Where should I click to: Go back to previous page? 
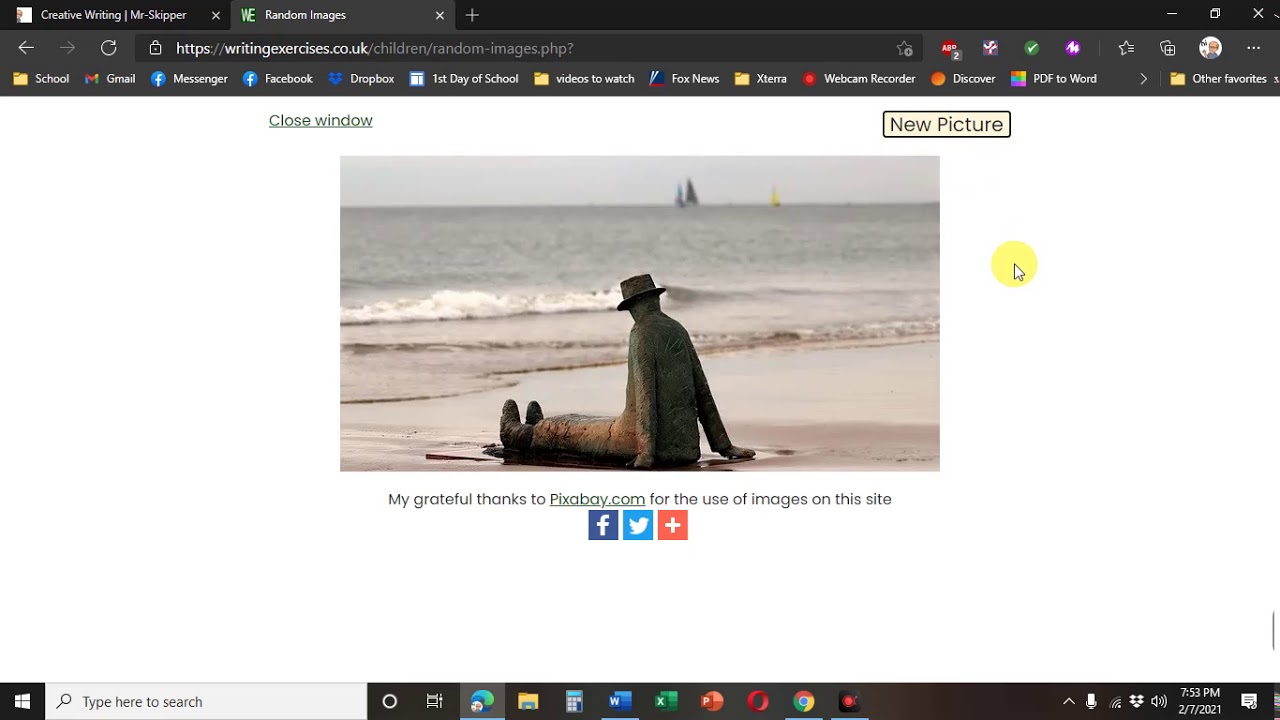pos(26,48)
